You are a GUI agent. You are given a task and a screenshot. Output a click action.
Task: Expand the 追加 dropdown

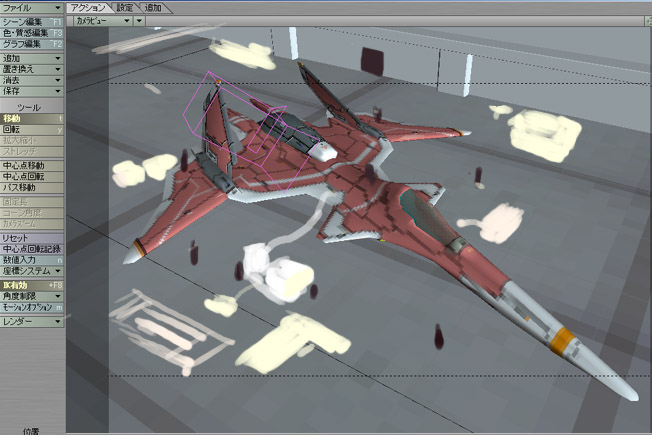tap(32, 58)
